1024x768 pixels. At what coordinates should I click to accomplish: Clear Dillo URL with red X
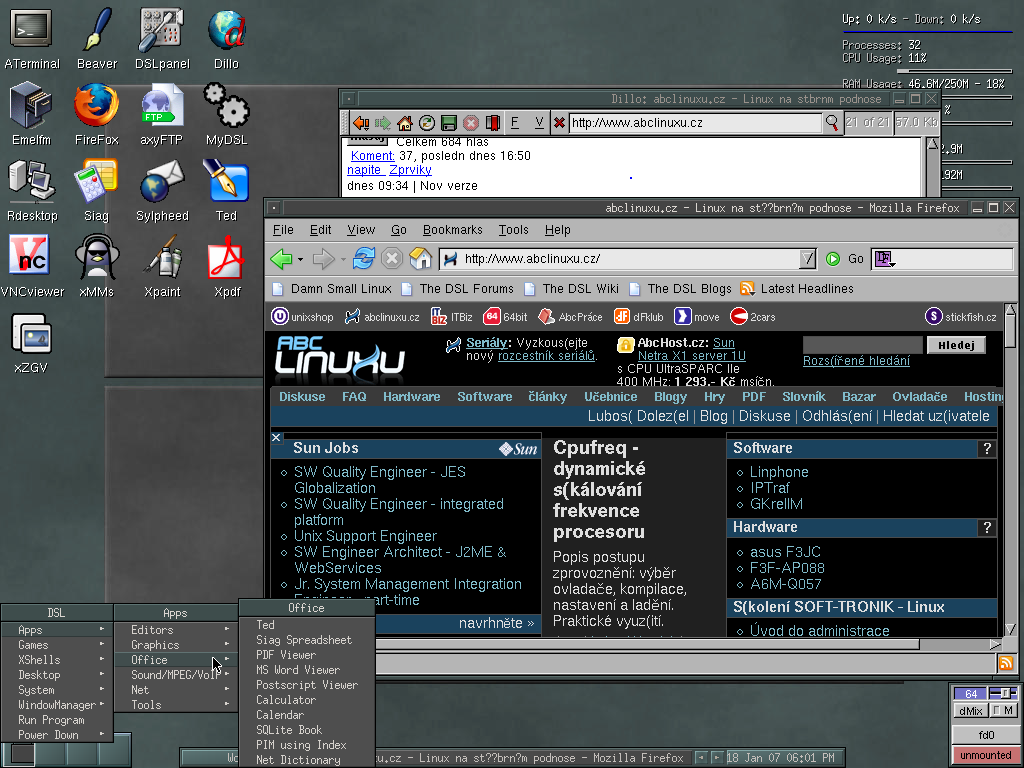tap(559, 123)
